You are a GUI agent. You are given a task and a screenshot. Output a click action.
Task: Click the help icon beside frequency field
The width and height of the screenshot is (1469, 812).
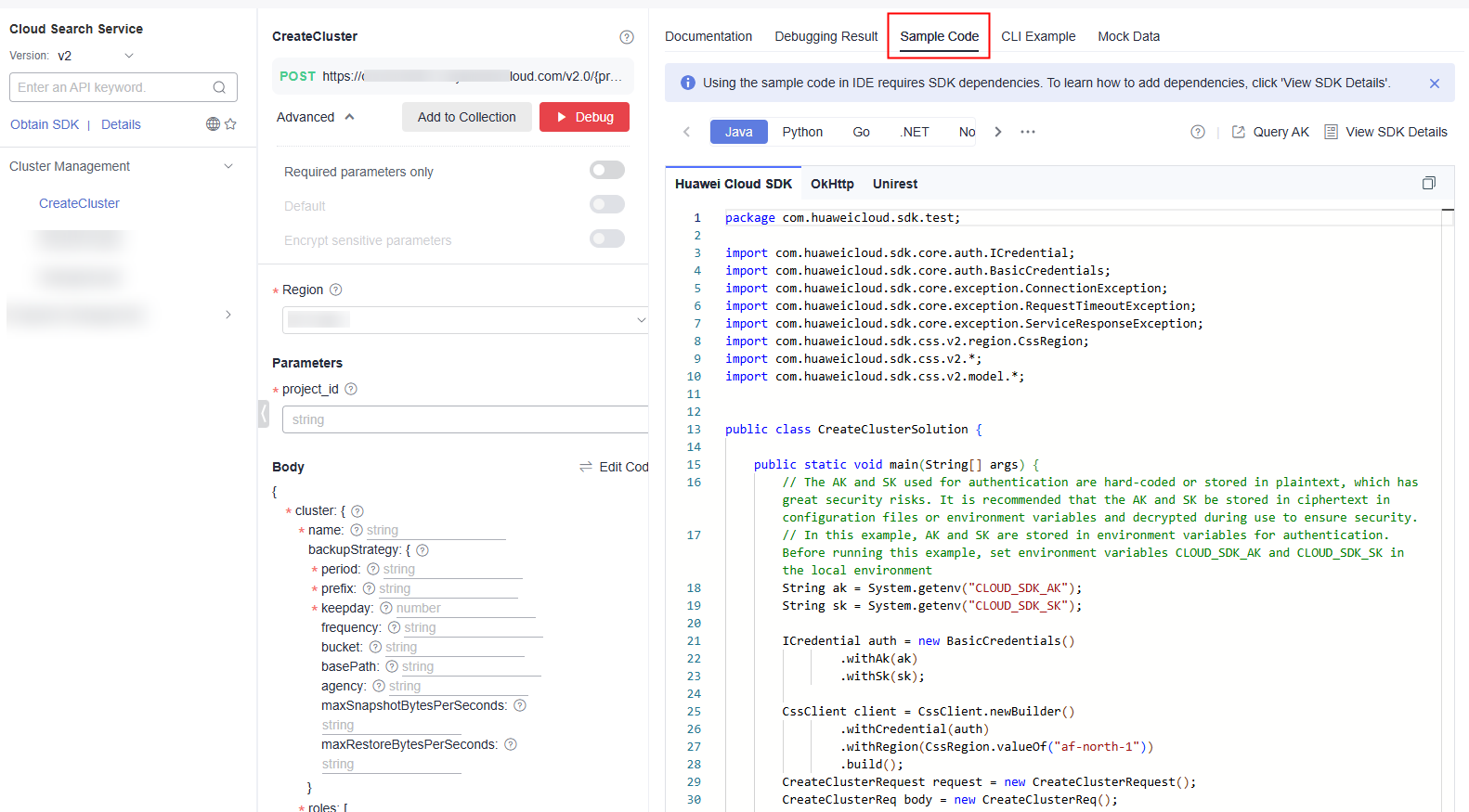[394, 627]
